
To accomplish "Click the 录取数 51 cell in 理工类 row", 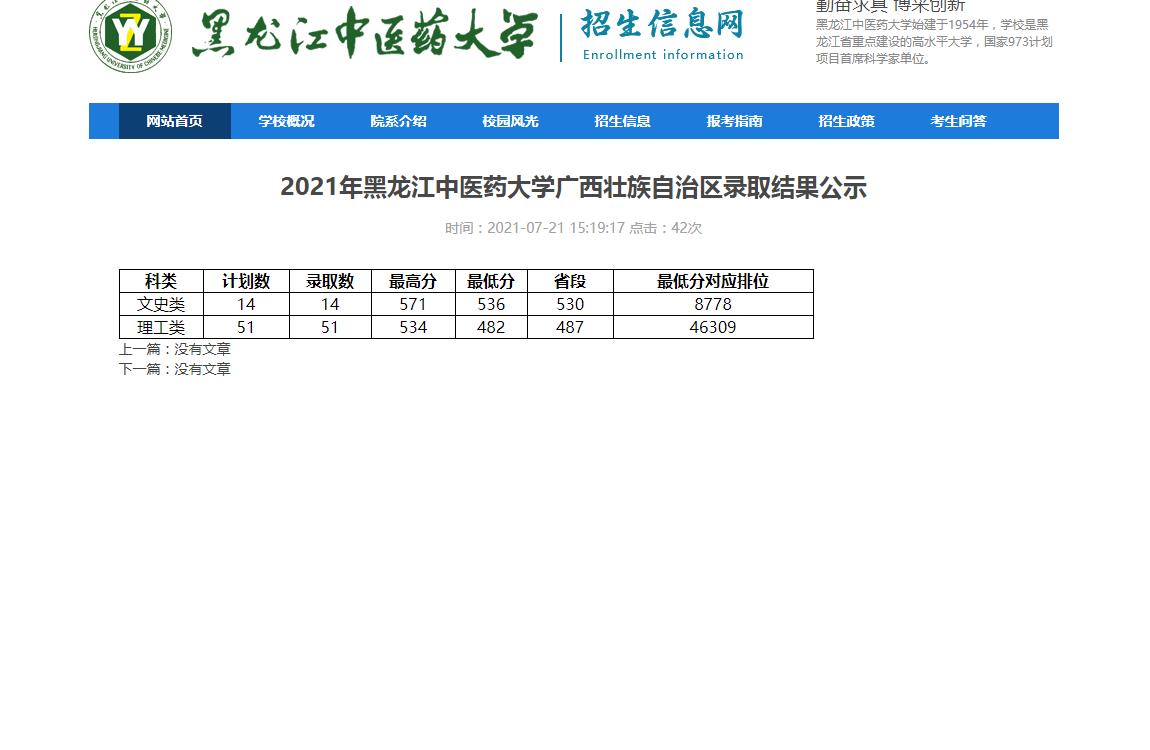I will tap(331, 327).
